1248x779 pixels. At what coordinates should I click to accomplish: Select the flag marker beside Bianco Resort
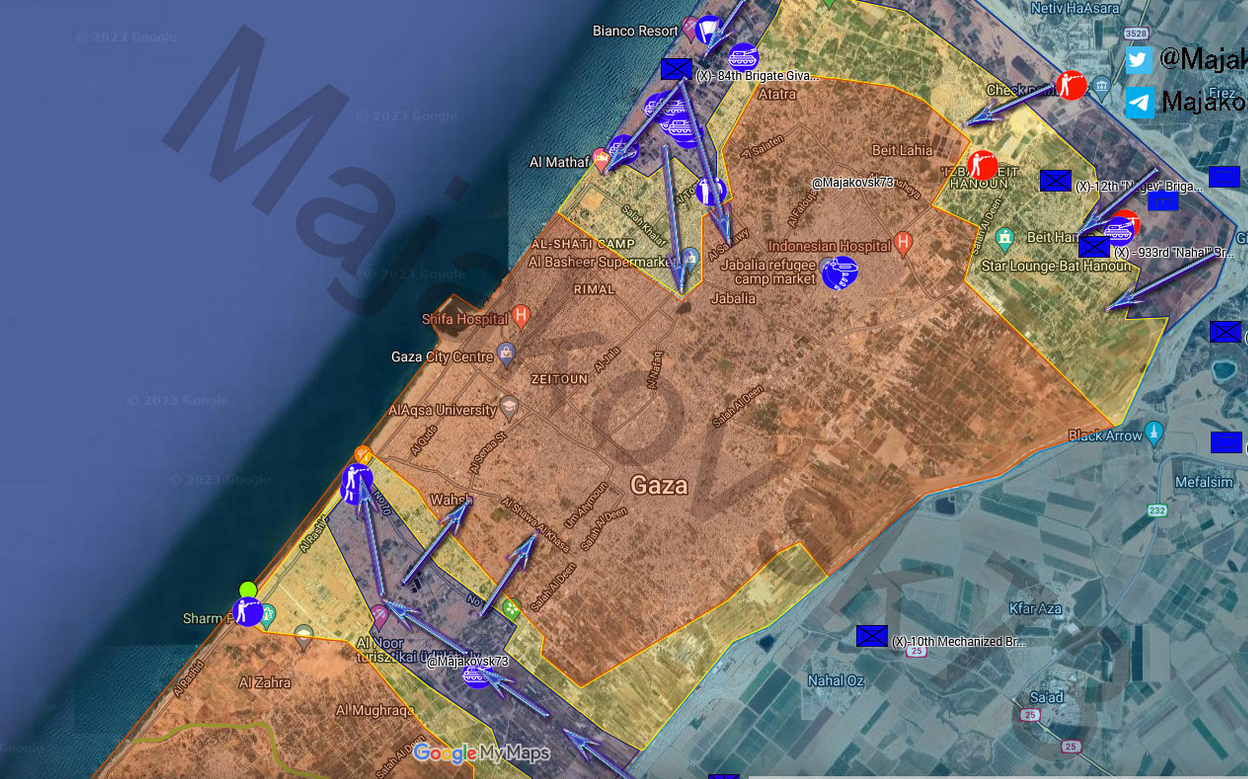point(709,31)
